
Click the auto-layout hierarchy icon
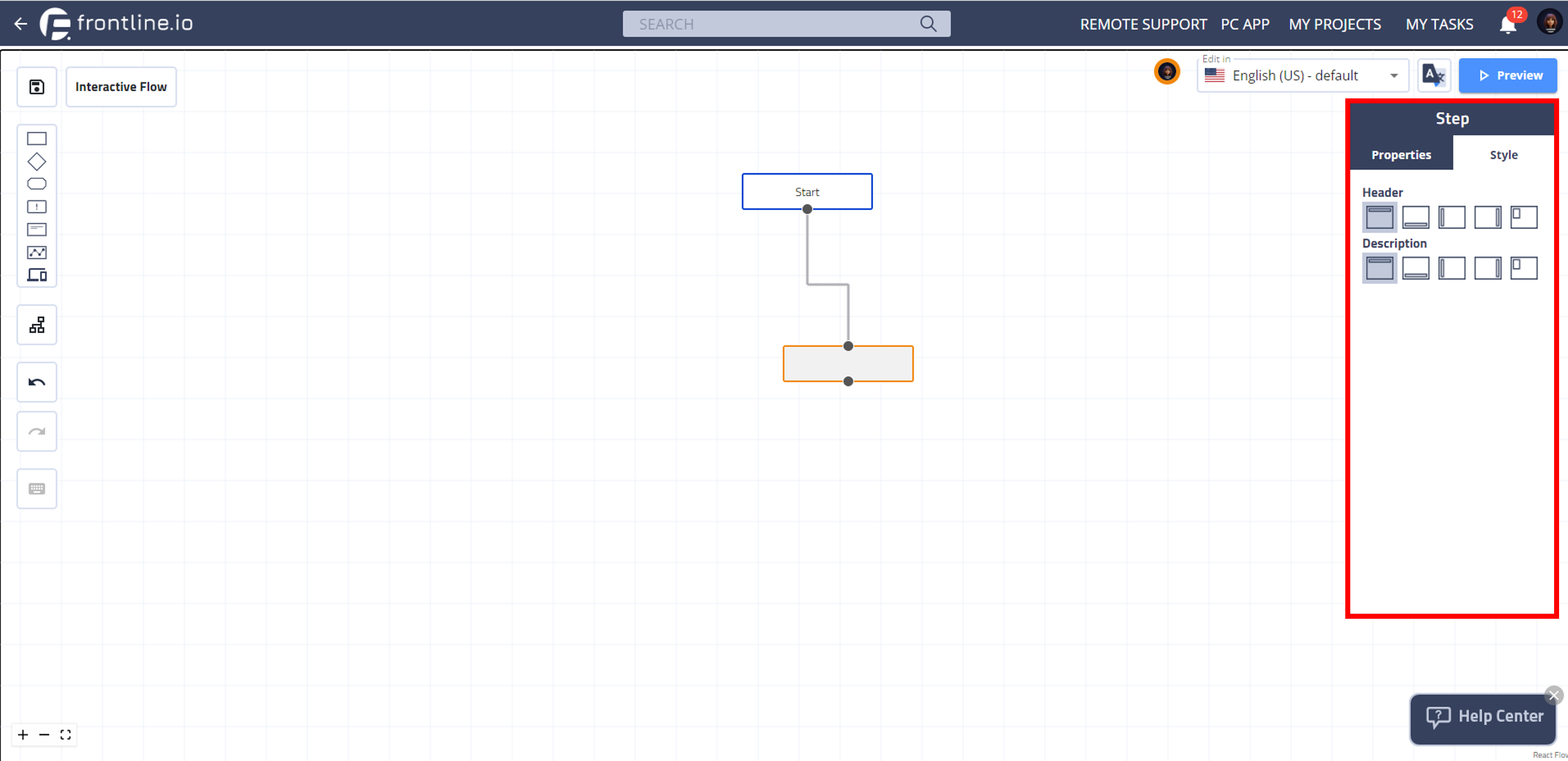[x=36, y=325]
